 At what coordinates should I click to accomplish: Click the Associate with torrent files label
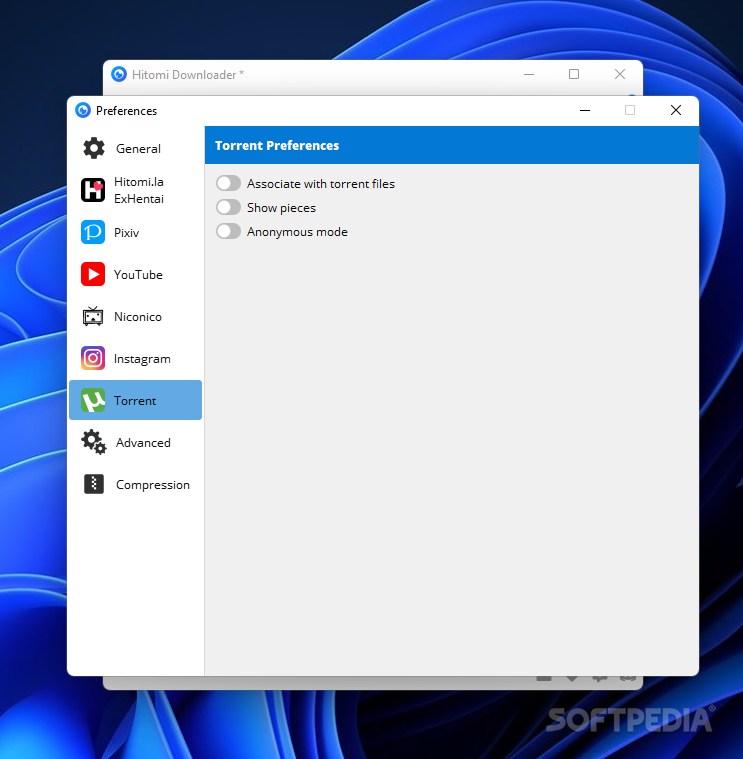pyautogui.click(x=320, y=184)
